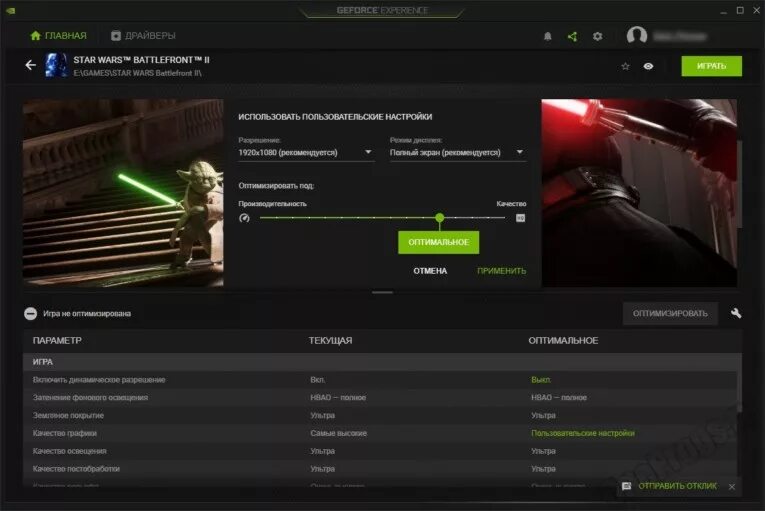The width and height of the screenshot is (765, 511).
Task: Select the Качество освещения row
Action: click(380, 451)
